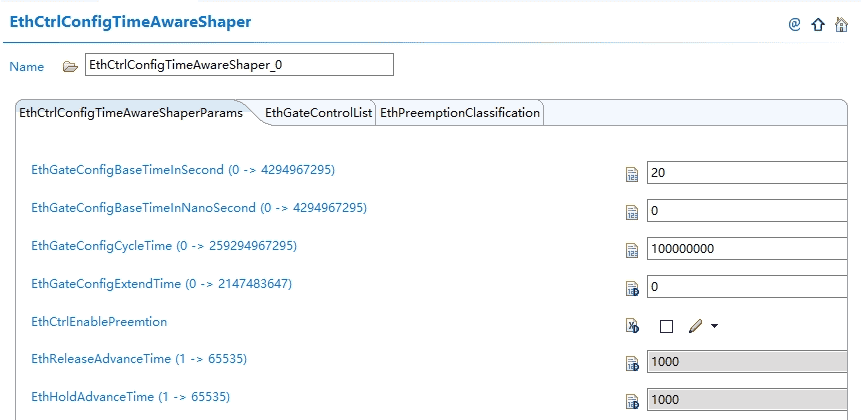Click the @ icon in header
Image resolution: width=861 pixels, height=420 pixels.
[794, 24]
